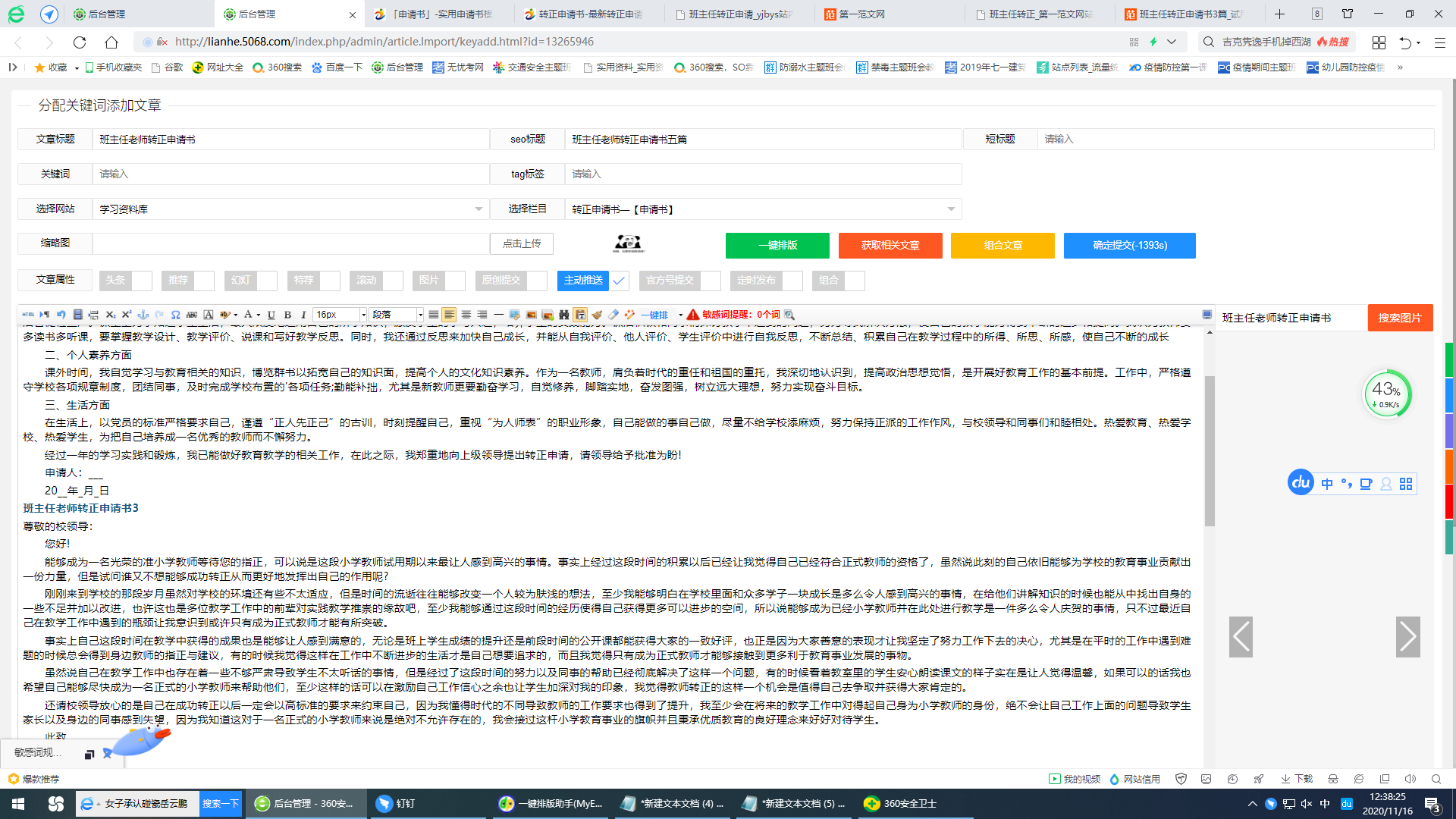Image resolution: width=1456 pixels, height=819 pixels.
Task: Uncheck the 主动推送 checkbox
Action: (619, 281)
